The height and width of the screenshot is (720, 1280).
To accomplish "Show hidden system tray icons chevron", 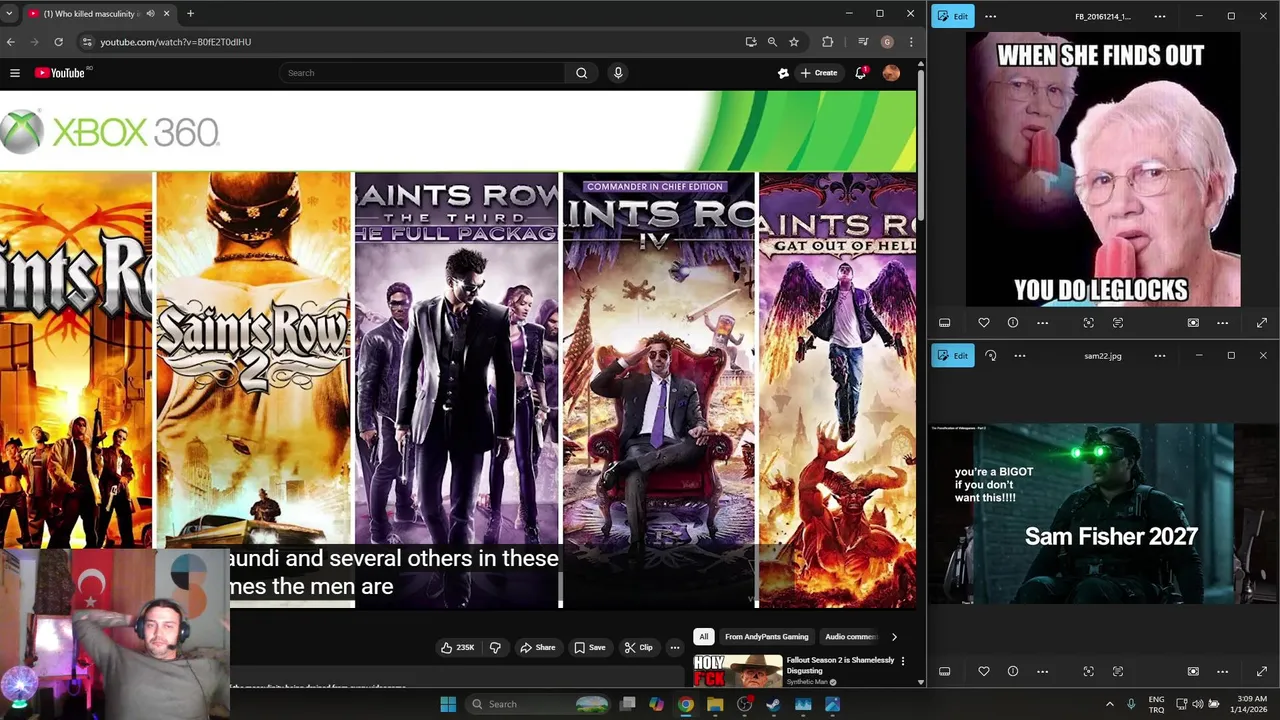I will click(1109, 704).
